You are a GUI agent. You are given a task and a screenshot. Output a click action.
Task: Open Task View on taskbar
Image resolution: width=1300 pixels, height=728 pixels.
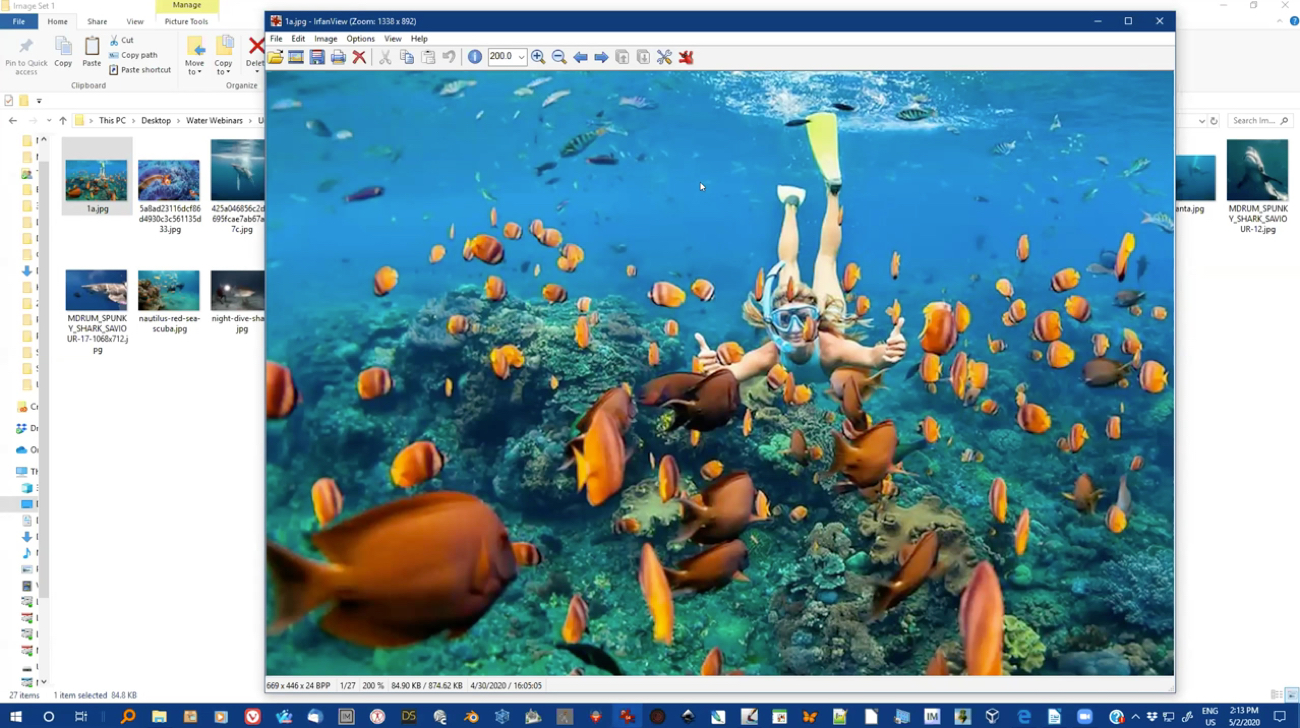point(81,716)
